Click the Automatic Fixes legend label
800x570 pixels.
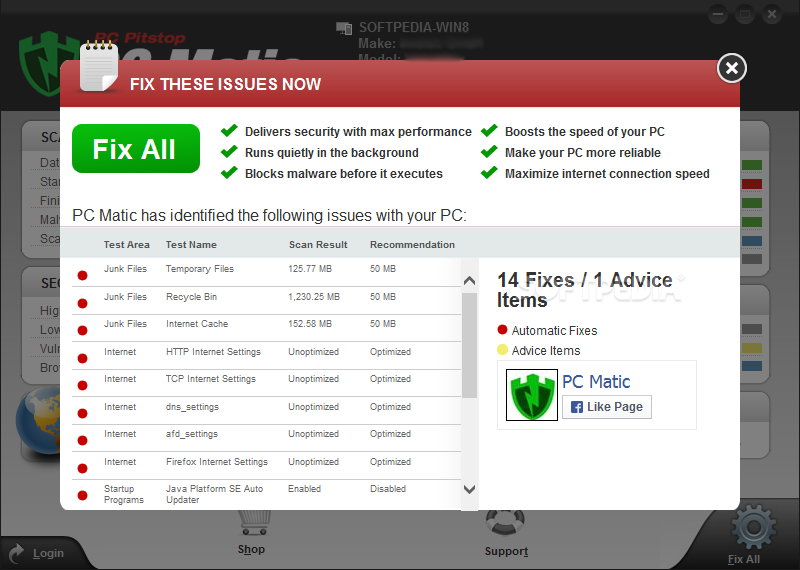click(554, 331)
